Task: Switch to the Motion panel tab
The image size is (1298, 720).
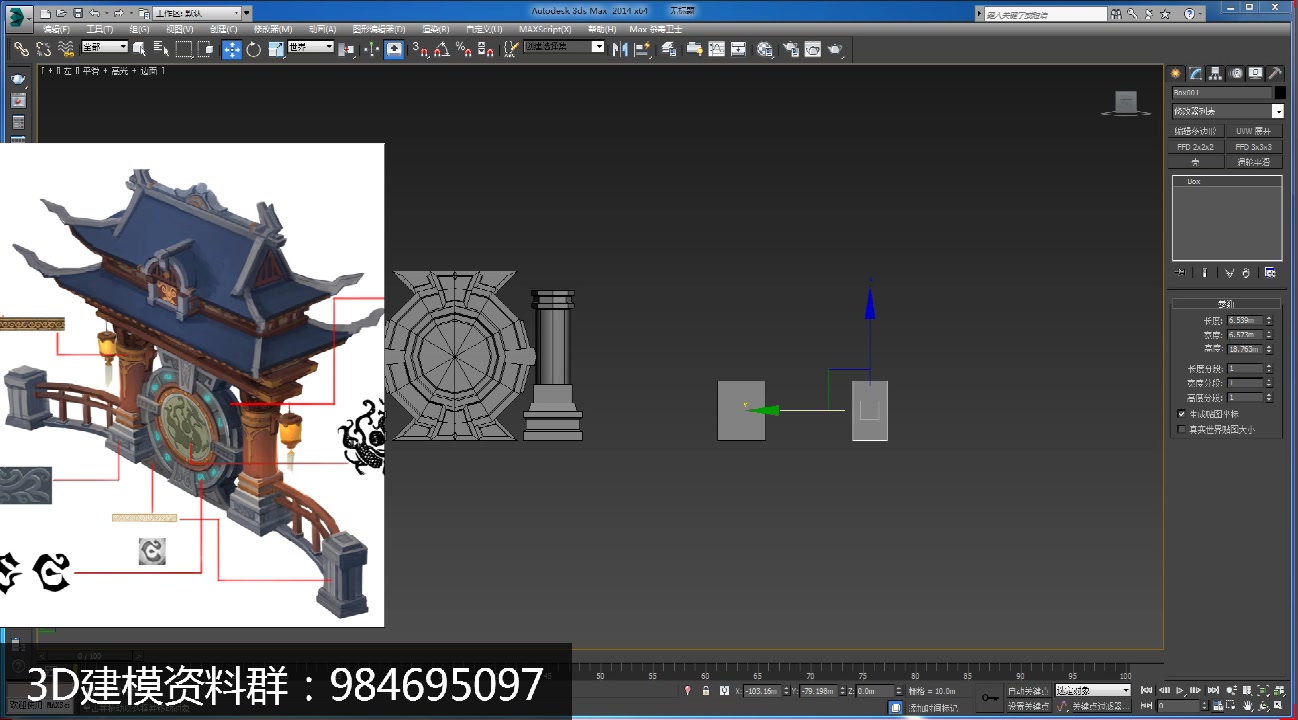Action: click(x=1236, y=73)
